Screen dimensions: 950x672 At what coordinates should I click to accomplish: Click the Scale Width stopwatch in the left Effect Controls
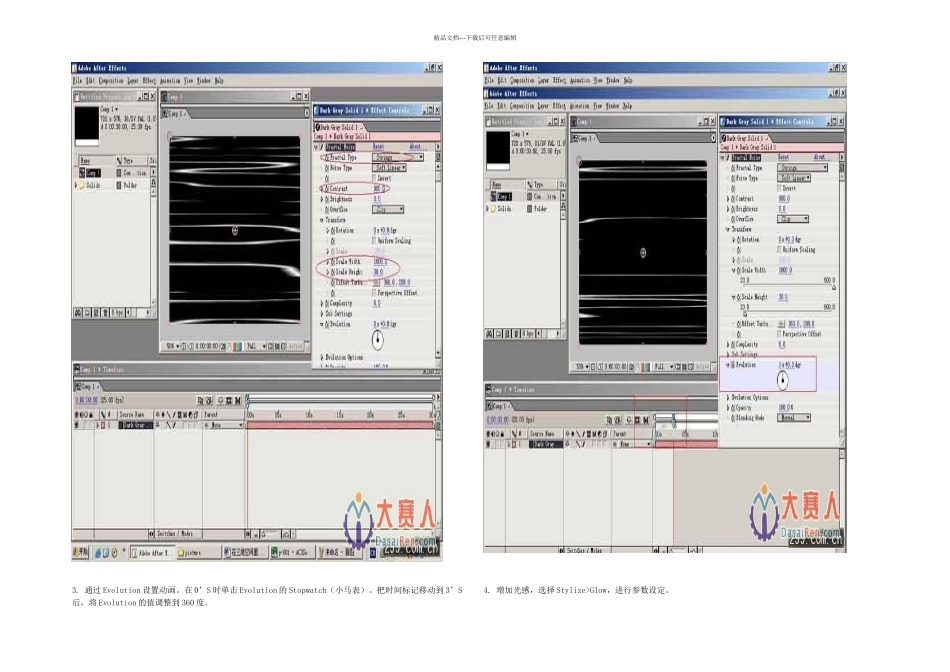pyautogui.click(x=327, y=262)
